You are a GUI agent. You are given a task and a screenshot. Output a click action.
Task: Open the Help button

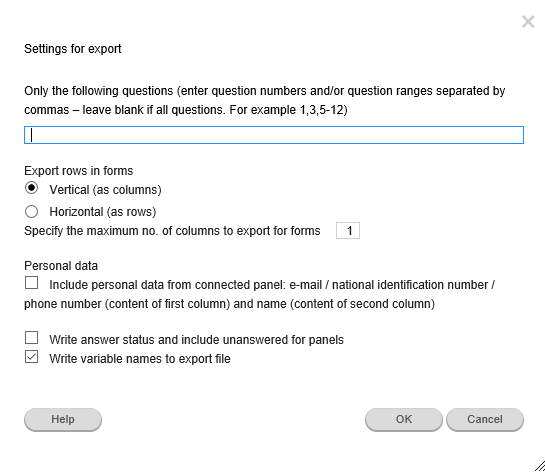[x=63, y=419]
